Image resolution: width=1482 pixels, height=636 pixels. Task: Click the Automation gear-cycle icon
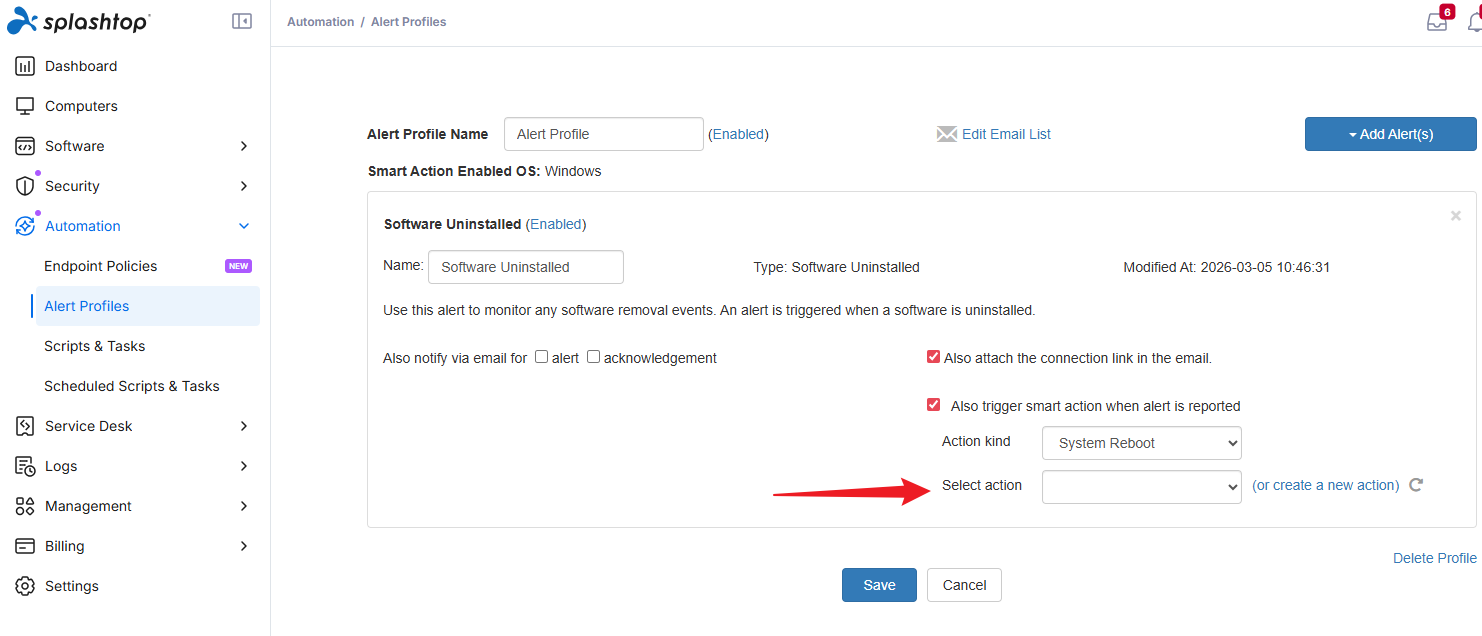(25, 226)
